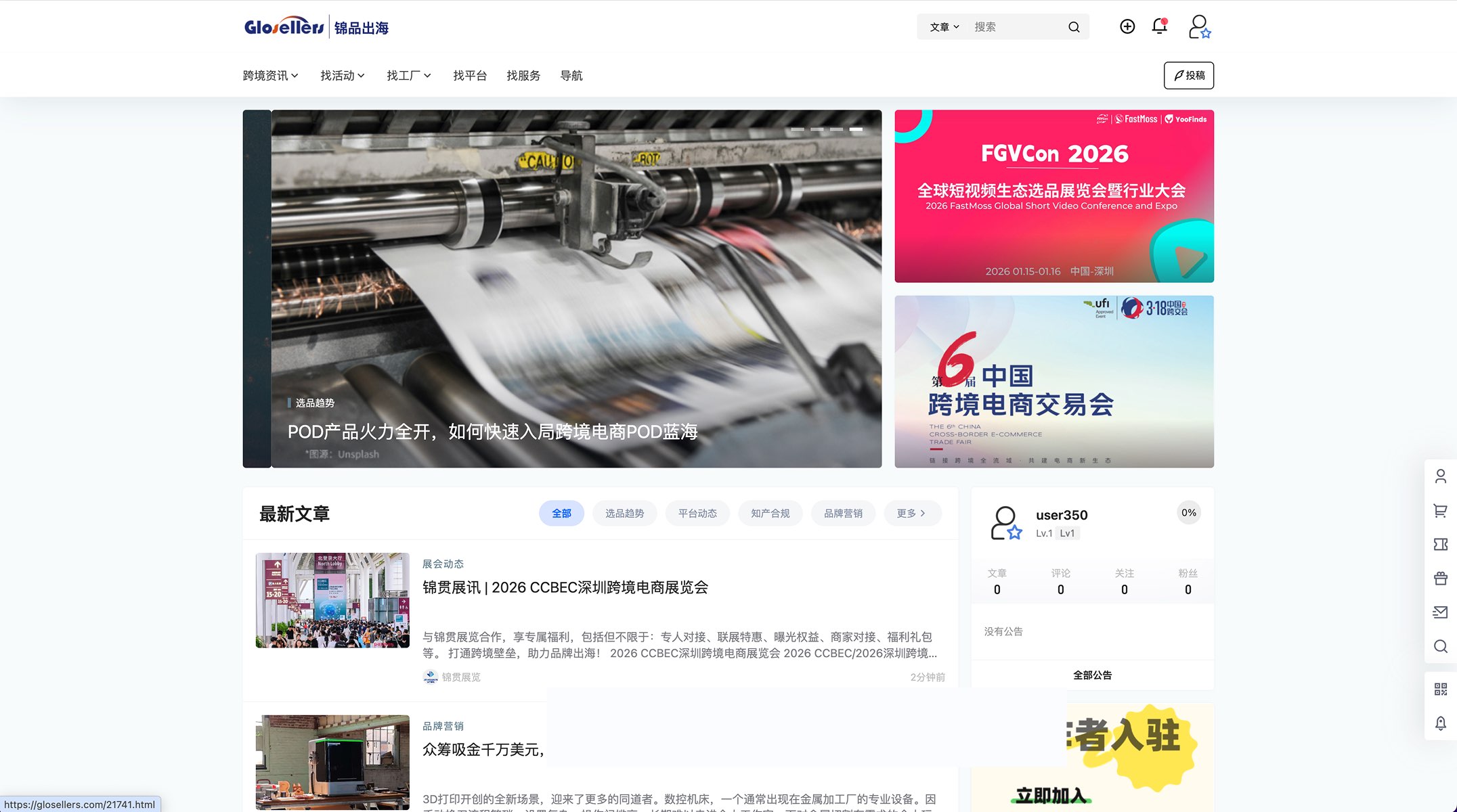Select the 知产合规 tab
Image resolution: width=1457 pixels, height=812 pixels.
click(770, 513)
